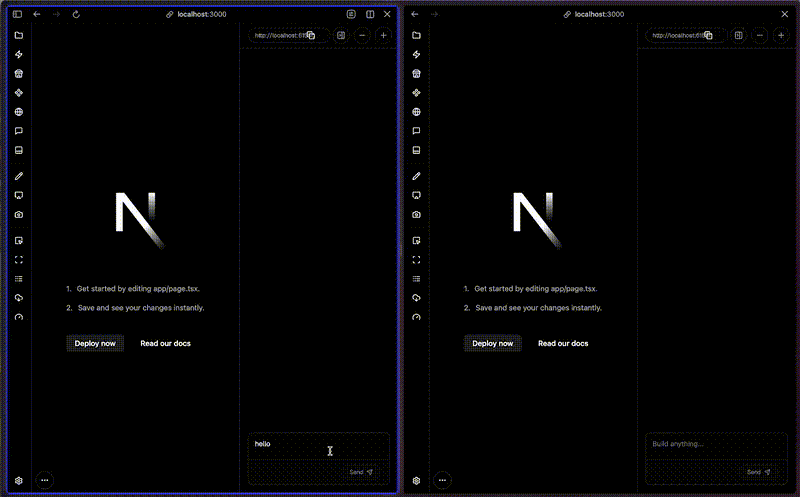The height and width of the screenshot is (497, 800).
Task: Go back in the right pane
Action: point(415,14)
